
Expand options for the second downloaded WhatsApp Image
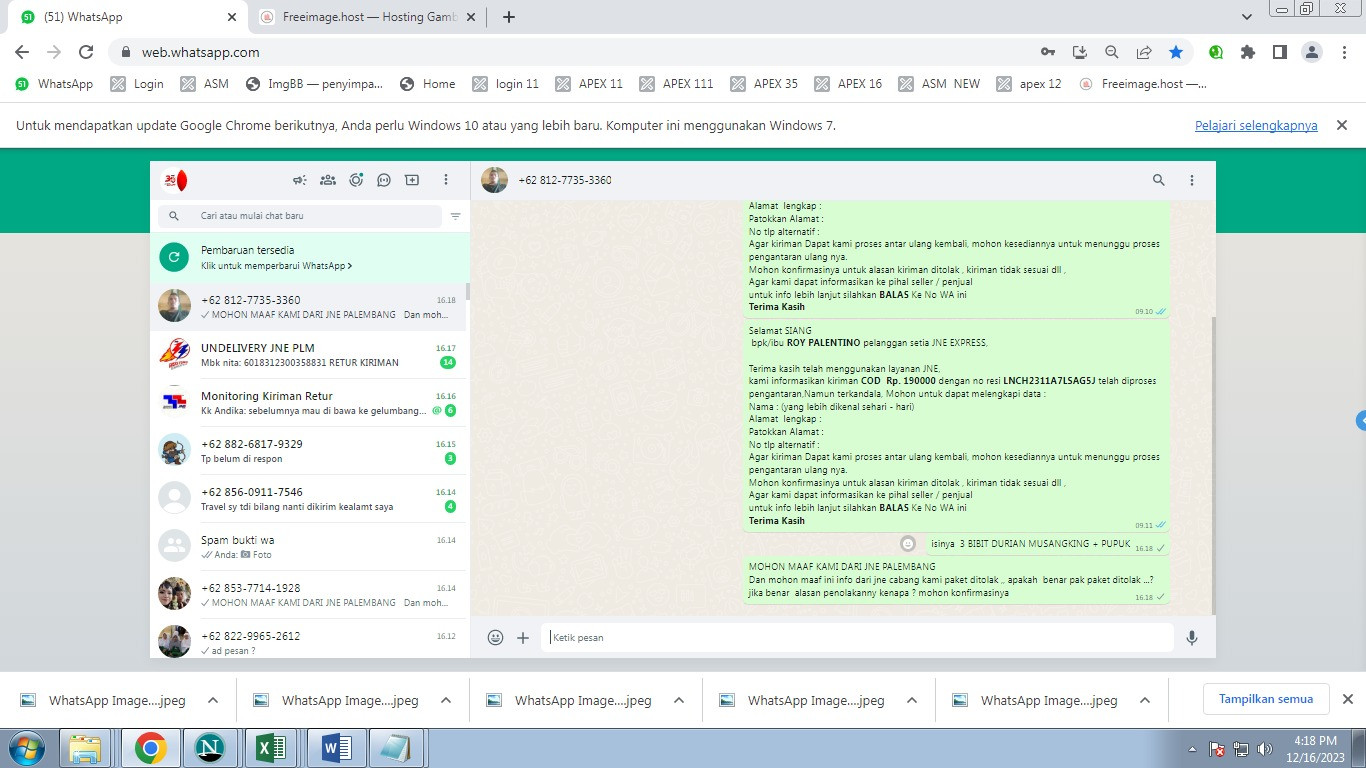446,700
